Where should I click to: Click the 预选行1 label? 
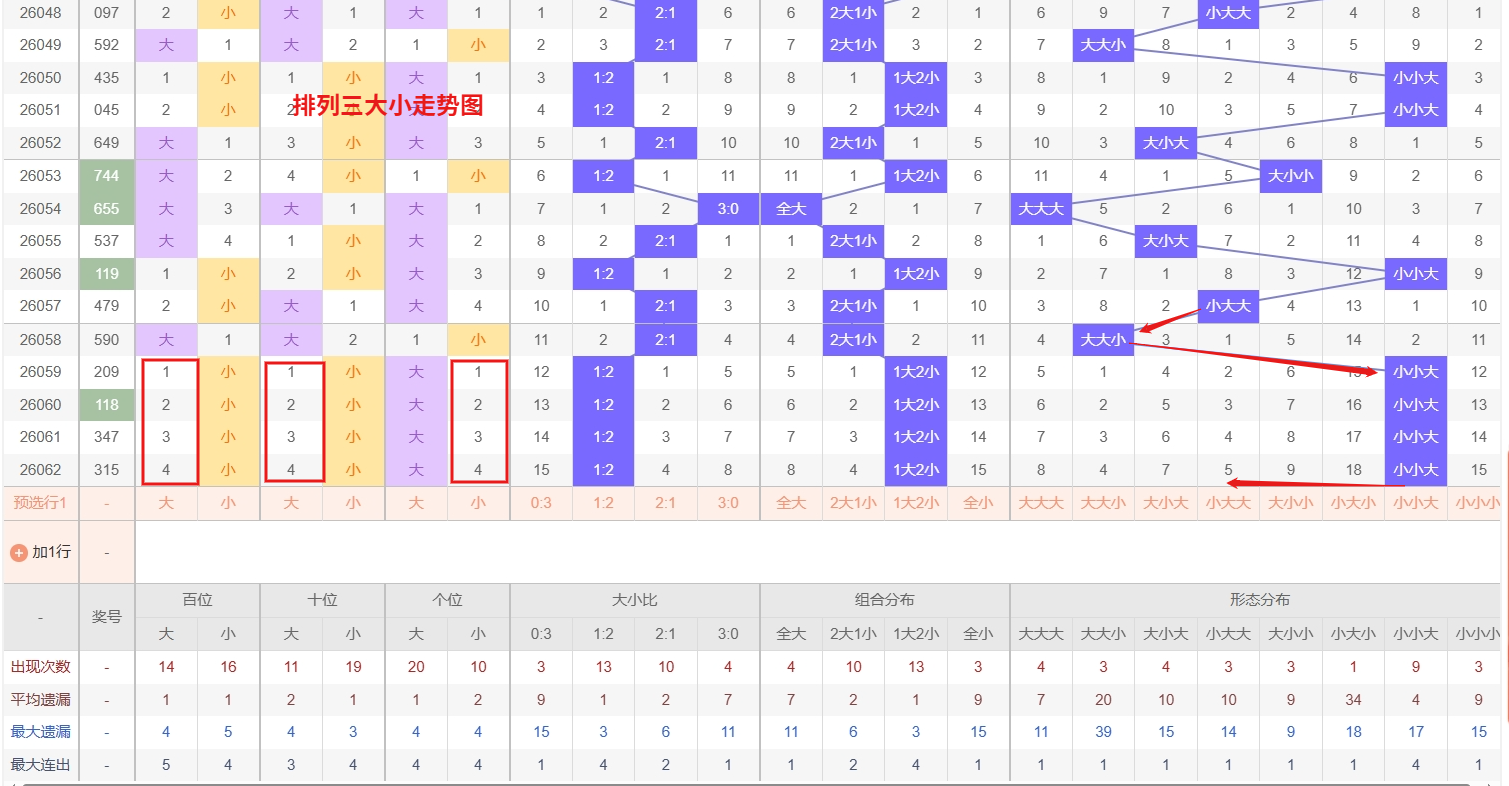(x=40, y=503)
